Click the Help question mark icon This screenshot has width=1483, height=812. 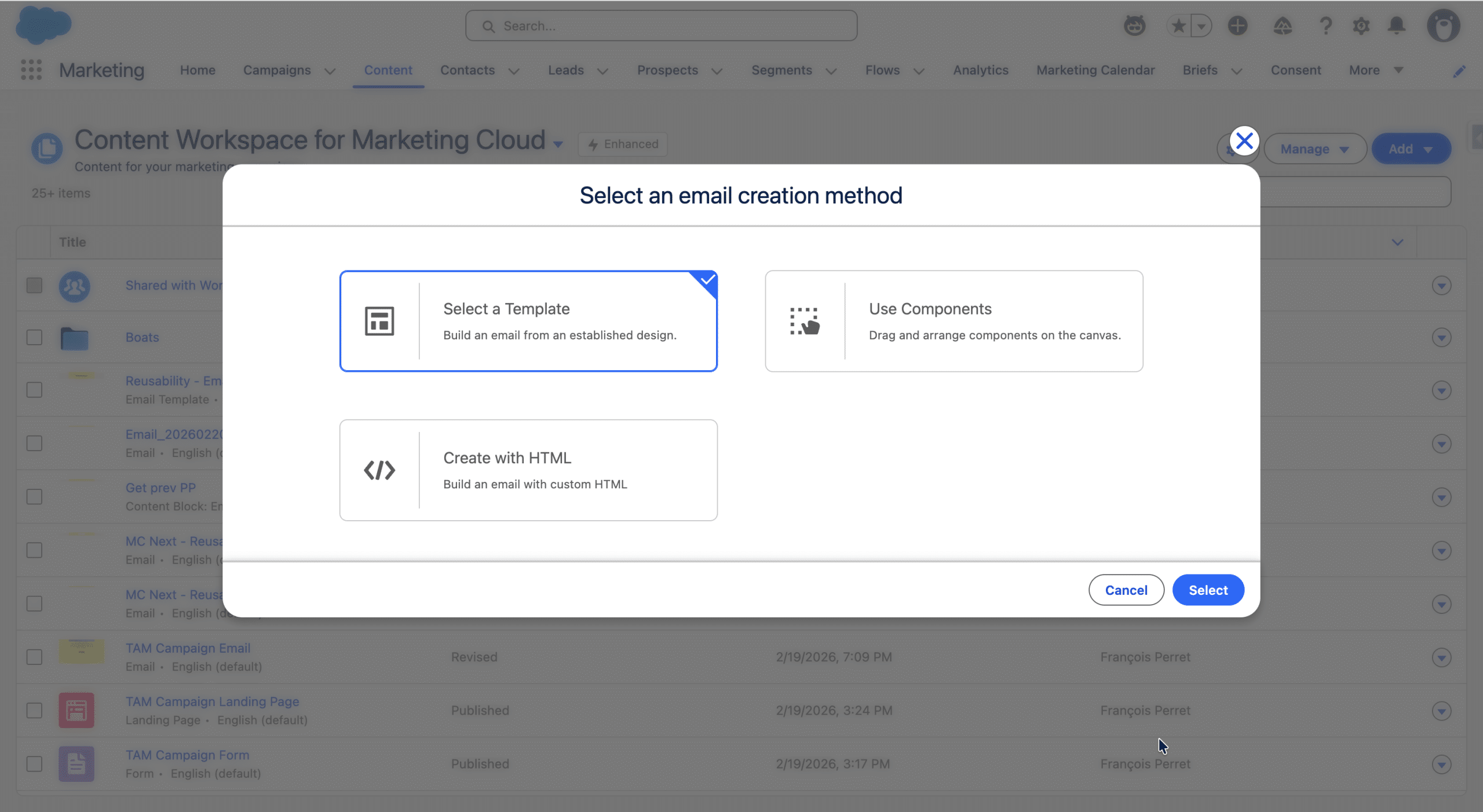coord(1325,26)
